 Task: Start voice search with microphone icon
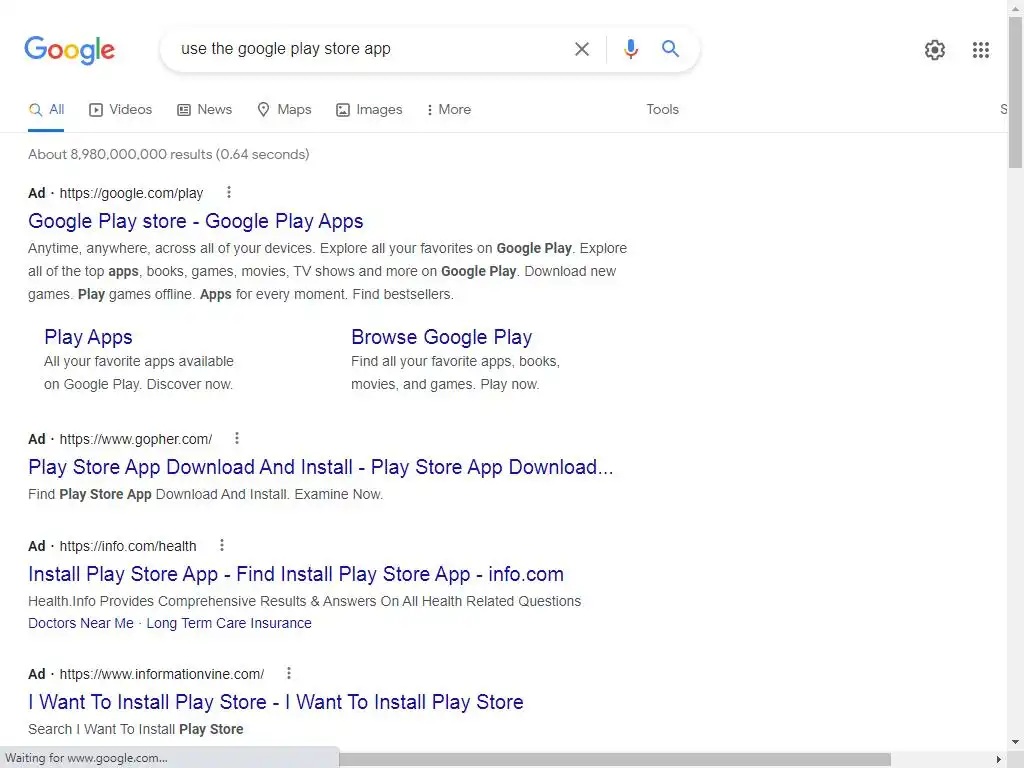pos(631,49)
